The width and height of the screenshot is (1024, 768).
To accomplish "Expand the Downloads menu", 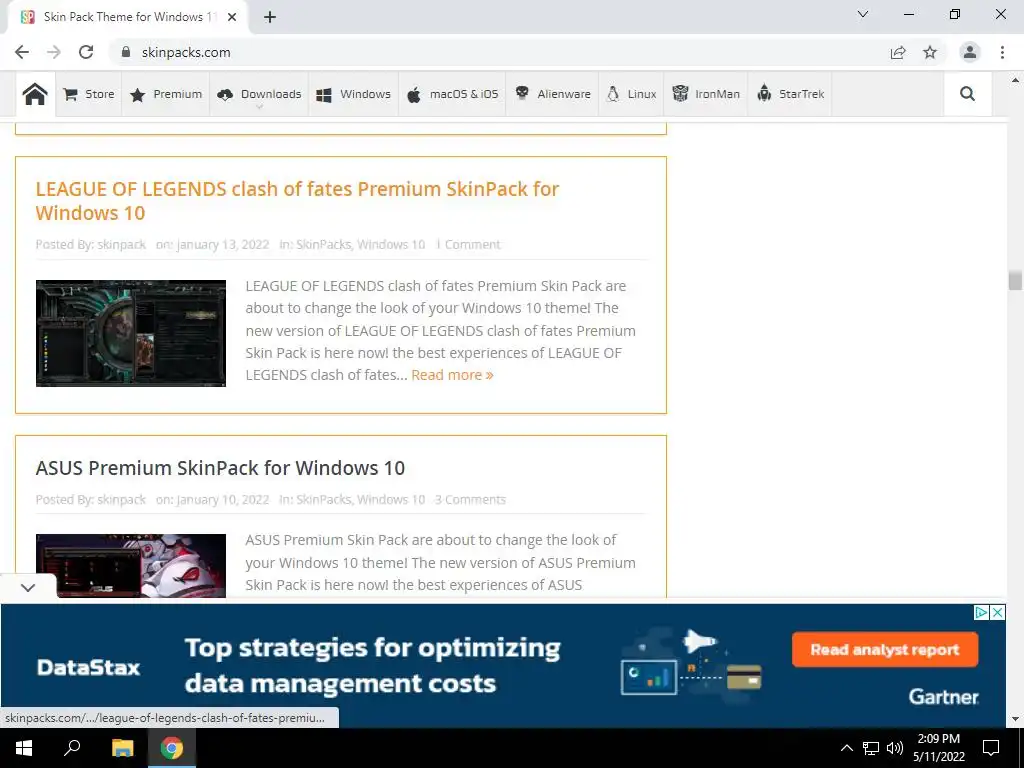I will point(259,94).
